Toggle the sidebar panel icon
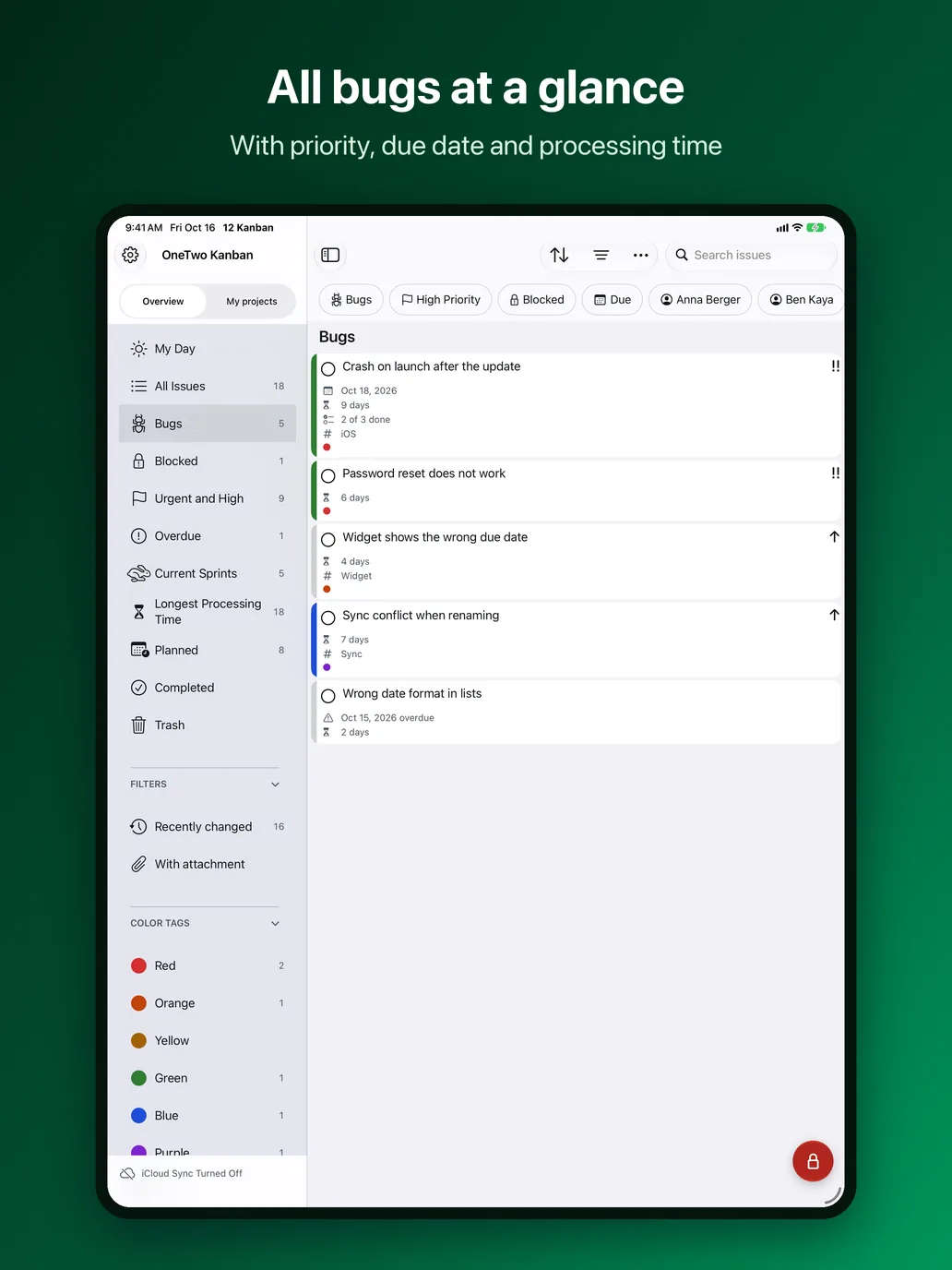Screen dimensions: 952x1270 pyautogui.click(x=330, y=255)
